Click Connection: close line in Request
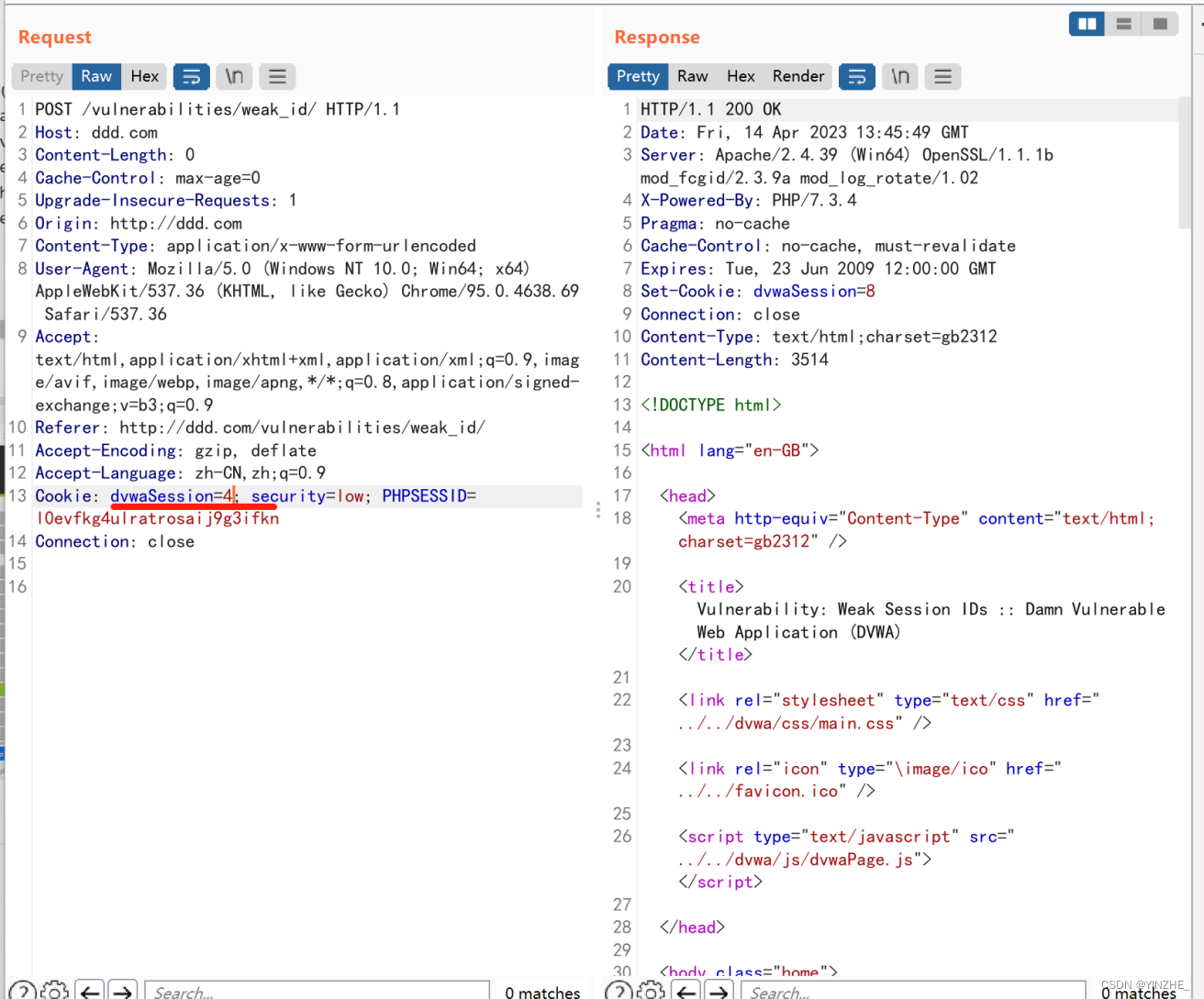This screenshot has height=999, width=1204. tap(115, 541)
